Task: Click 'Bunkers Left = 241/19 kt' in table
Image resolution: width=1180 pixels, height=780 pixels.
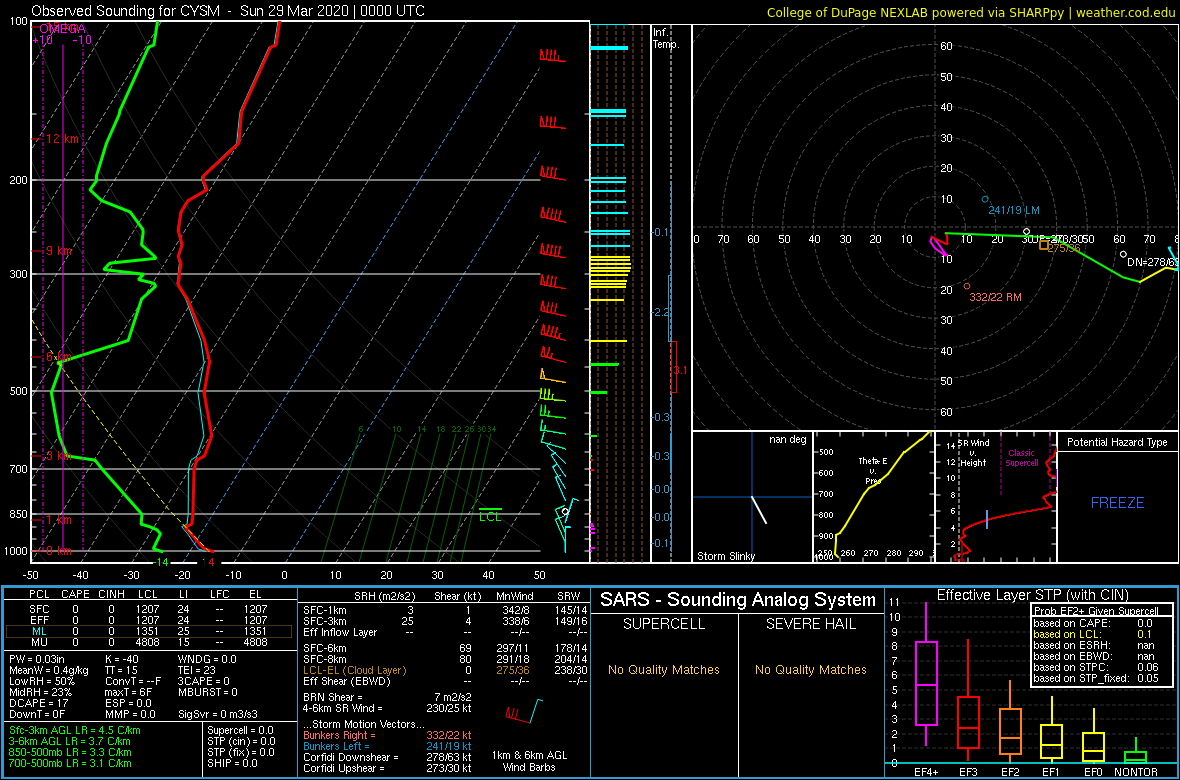Action: tap(387, 745)
